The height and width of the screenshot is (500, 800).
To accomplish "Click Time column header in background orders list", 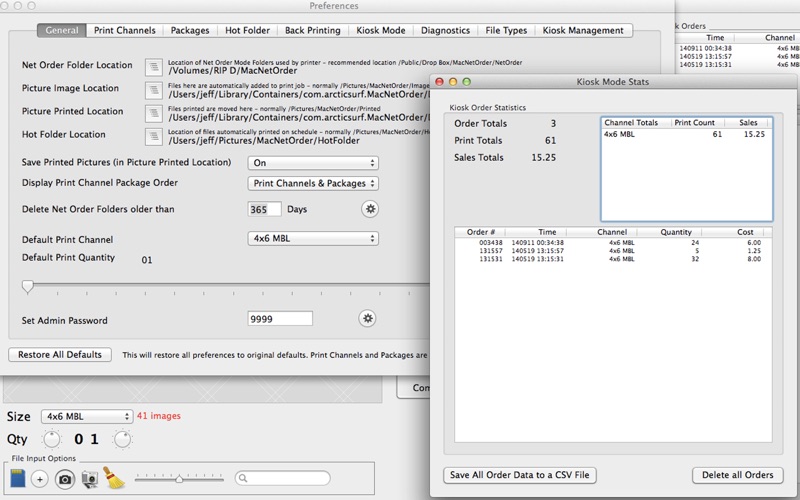I will click(x=715, y=37).
